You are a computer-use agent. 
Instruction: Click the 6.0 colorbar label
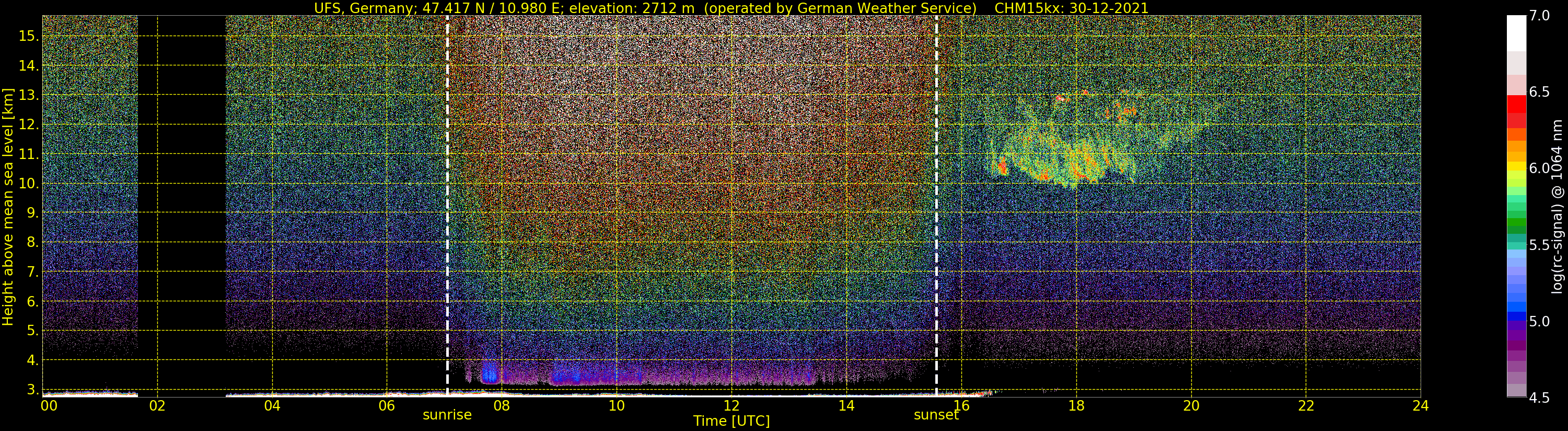[x=1540, y=168]
